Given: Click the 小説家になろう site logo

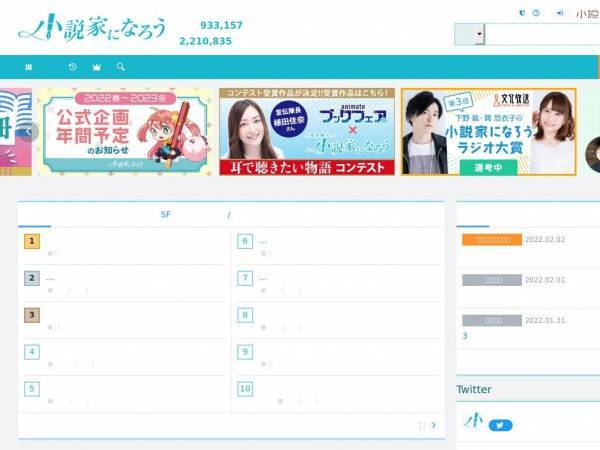Looking at the screenshot, I should pyautogui.click(x=92, y=28).
